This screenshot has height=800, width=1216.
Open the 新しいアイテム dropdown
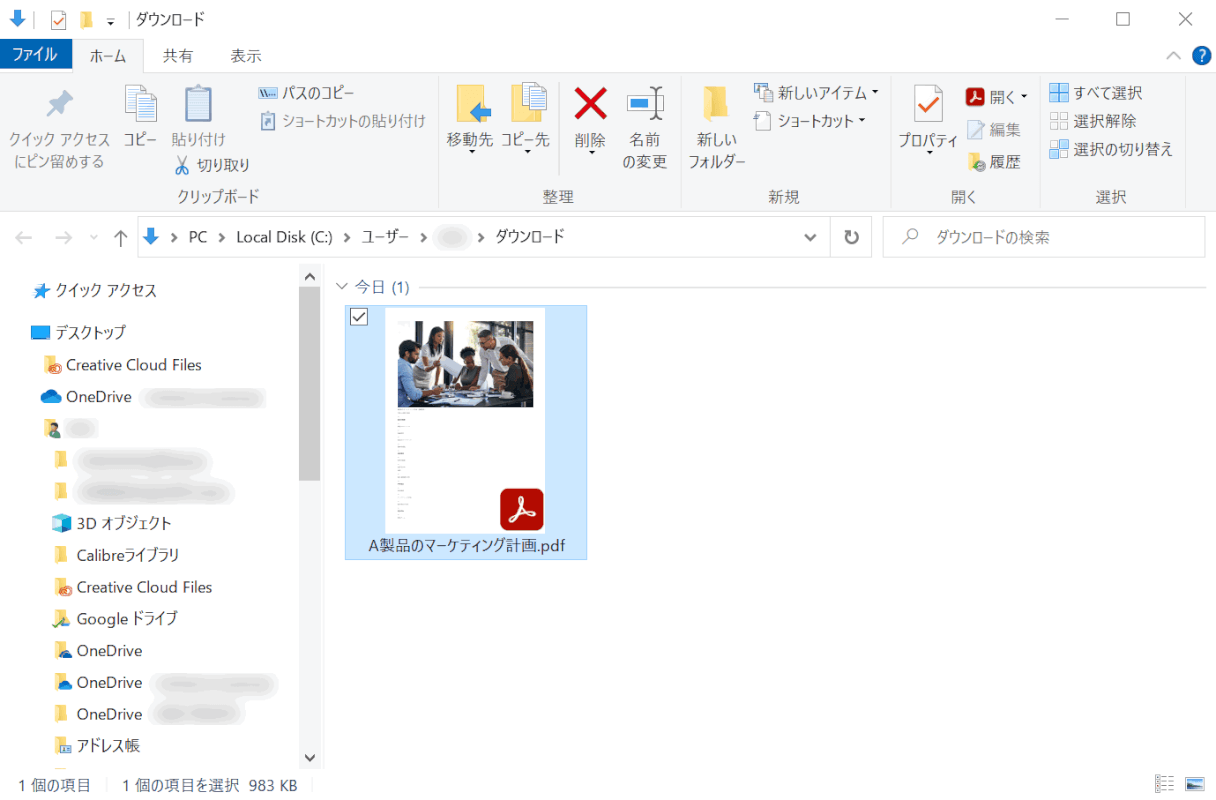pyautogui.click(x=816, y=93)
